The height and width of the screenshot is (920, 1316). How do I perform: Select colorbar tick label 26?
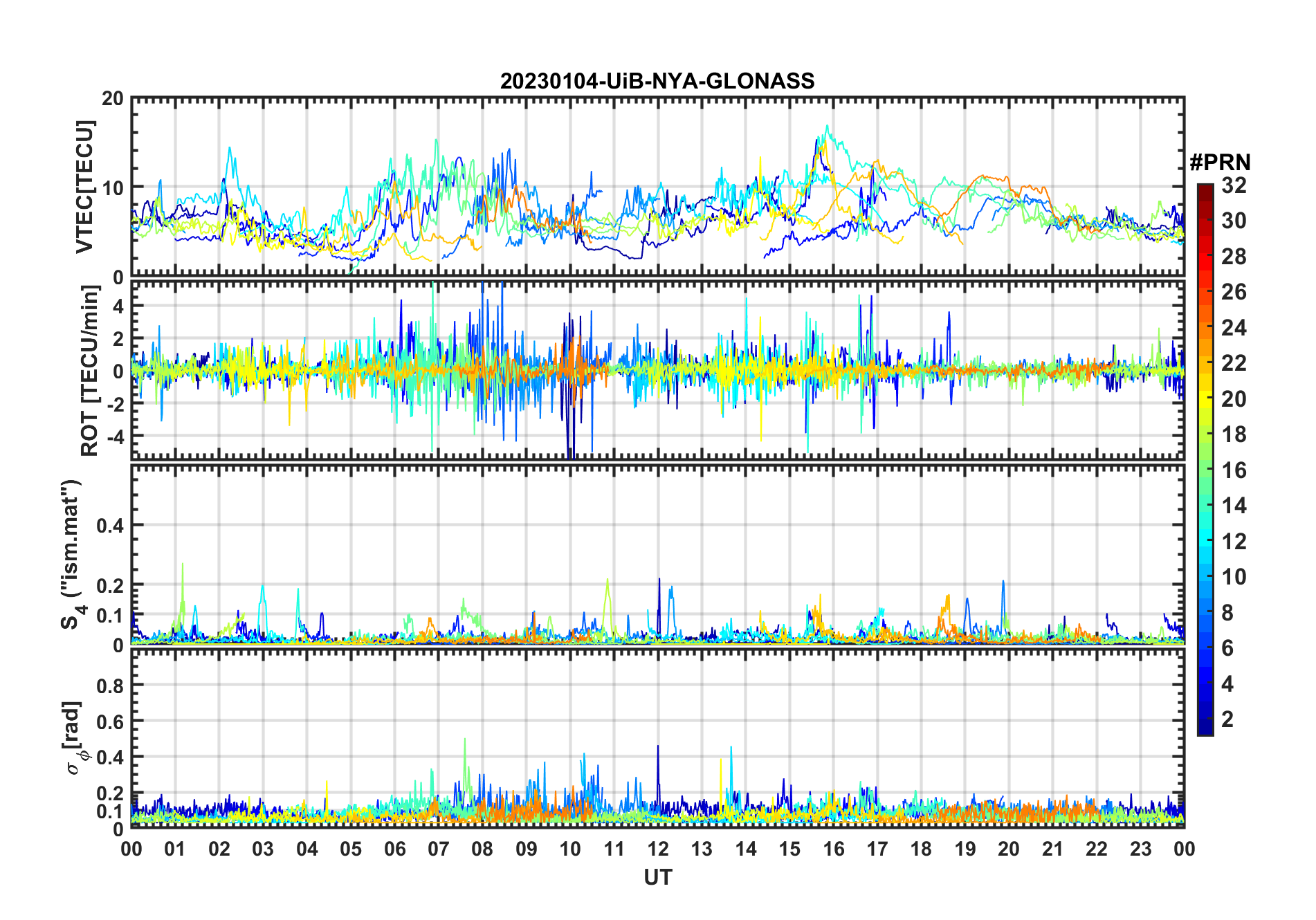(1234, 292)
